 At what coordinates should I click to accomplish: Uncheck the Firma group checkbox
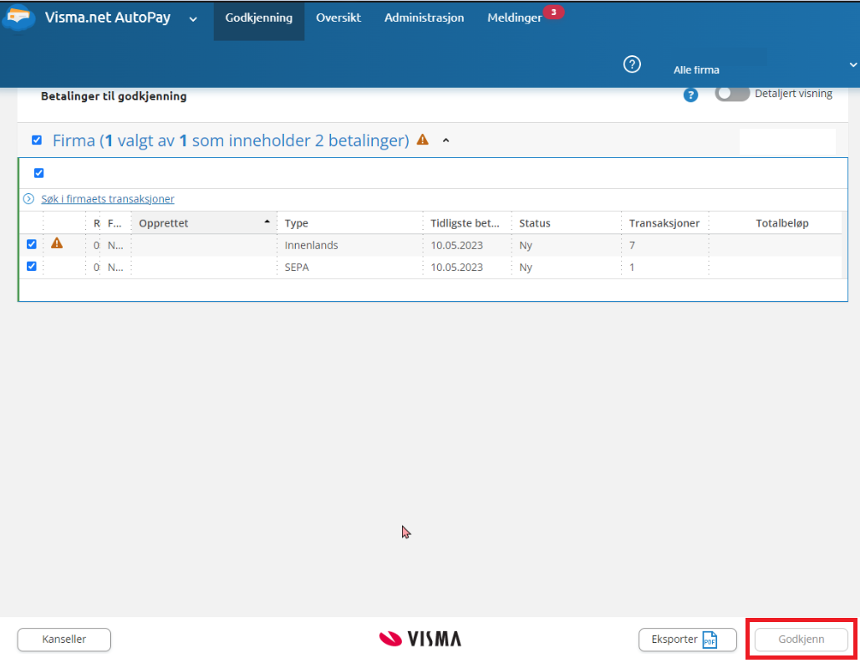(37, 141)
